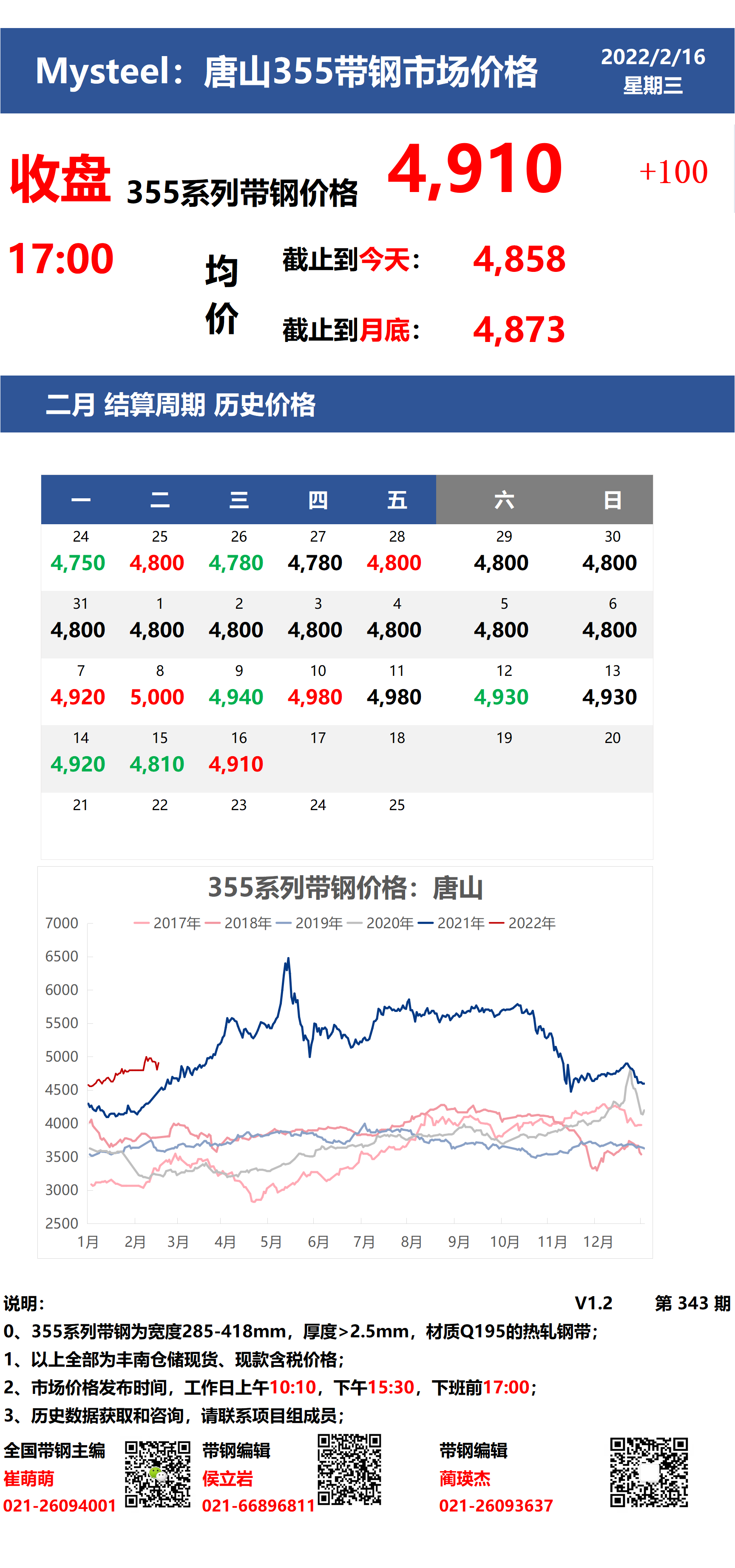This screenshot has height=1568, width=735.
Task: Click phone number 021-26093637
Action: (x=496, y=1505)
